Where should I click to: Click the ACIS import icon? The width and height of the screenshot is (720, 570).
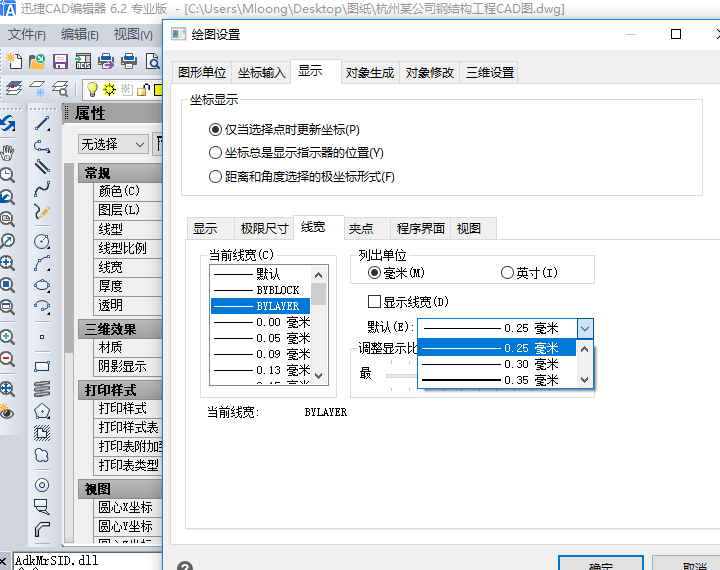(83, 61)
